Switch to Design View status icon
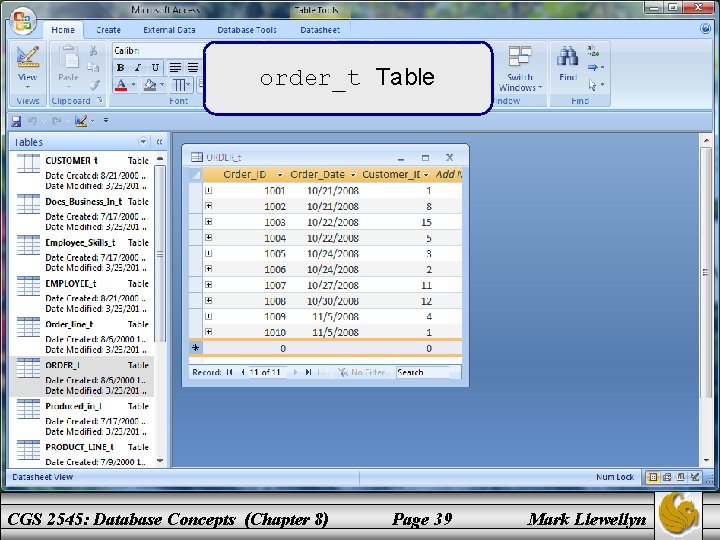Screen dimensions: 720x540 (x=695, y=477)
